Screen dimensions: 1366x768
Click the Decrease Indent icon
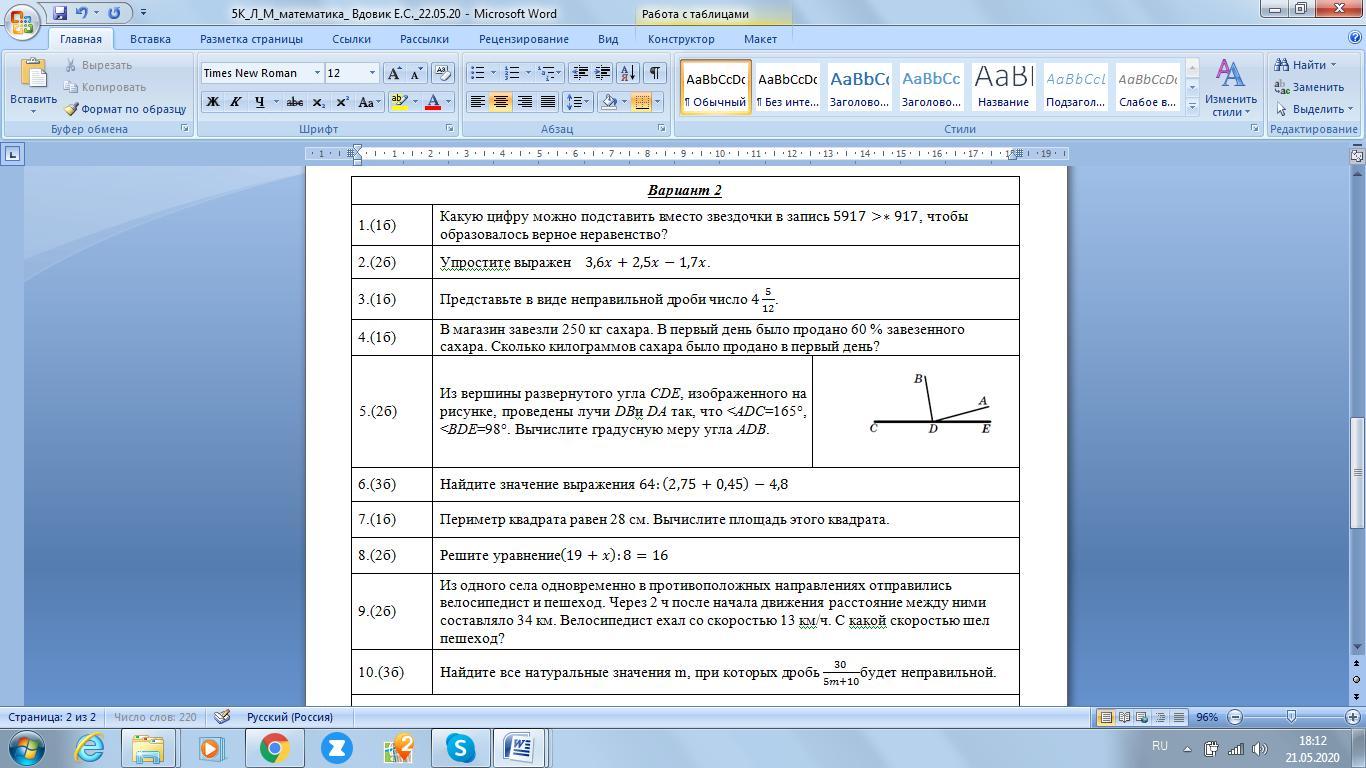[580, 73]
